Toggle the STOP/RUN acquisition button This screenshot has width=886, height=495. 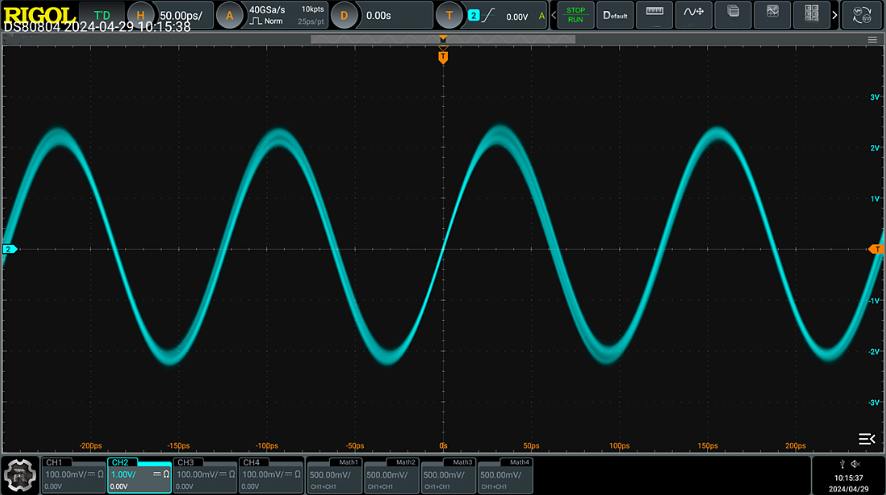point(575,15)
